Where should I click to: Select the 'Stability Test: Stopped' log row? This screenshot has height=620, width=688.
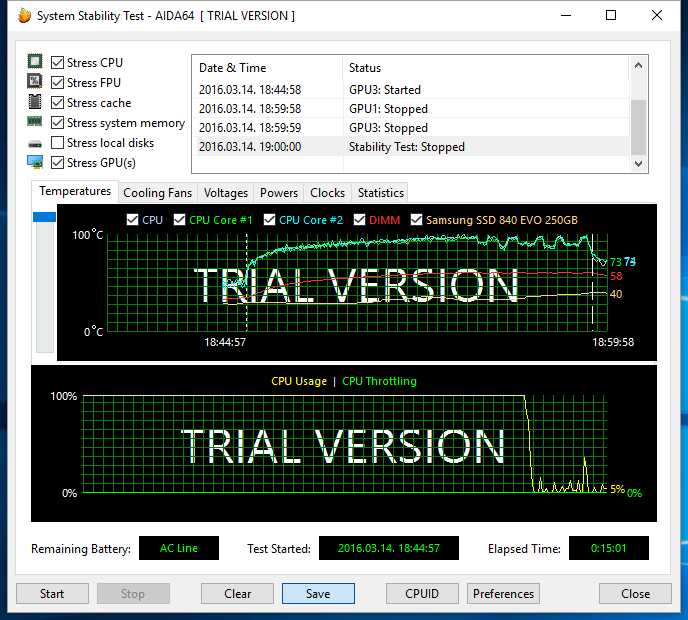(x=411, y=147)
